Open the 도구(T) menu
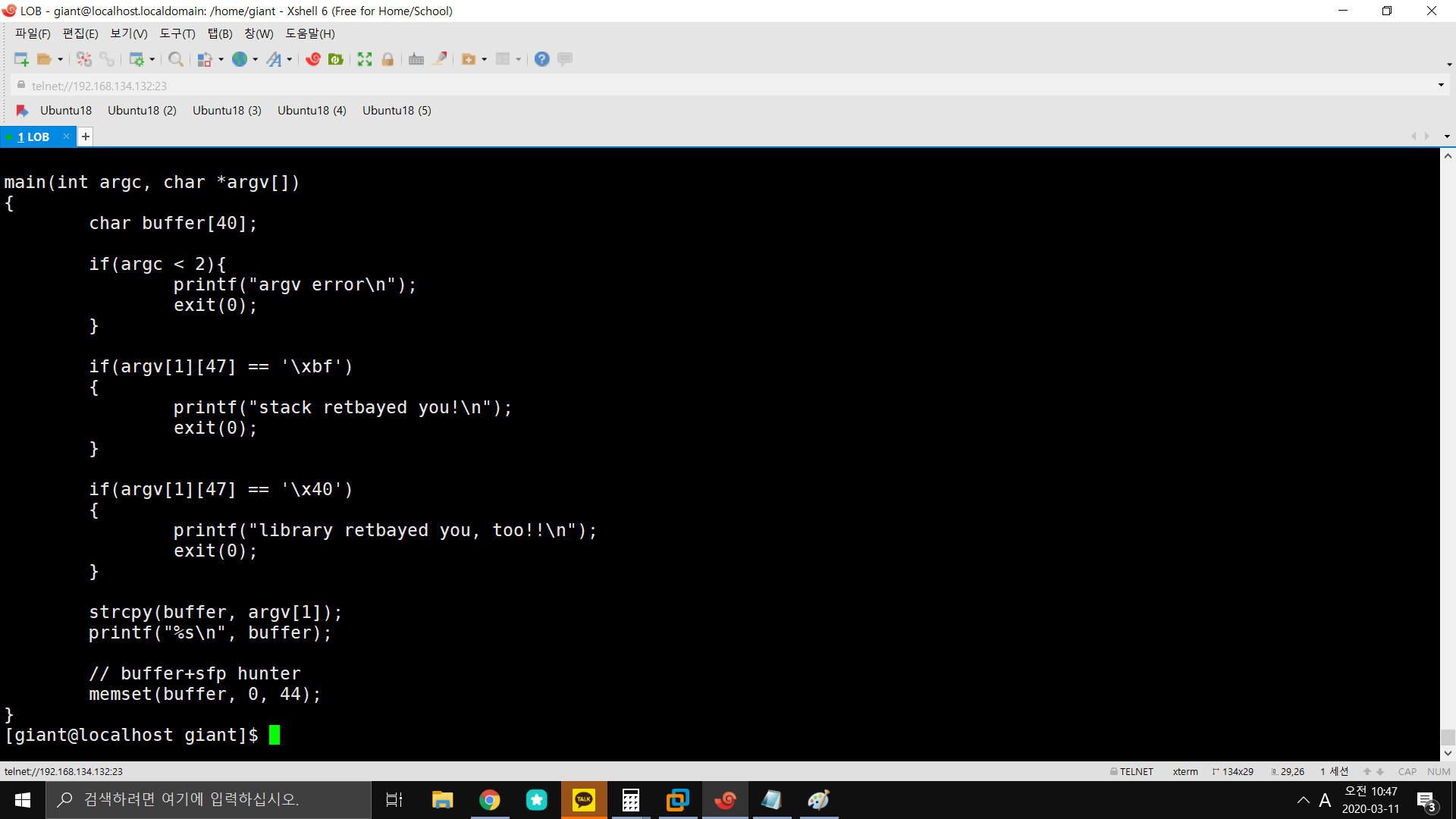The image size is (1456, 819). (x=177, y=33)
